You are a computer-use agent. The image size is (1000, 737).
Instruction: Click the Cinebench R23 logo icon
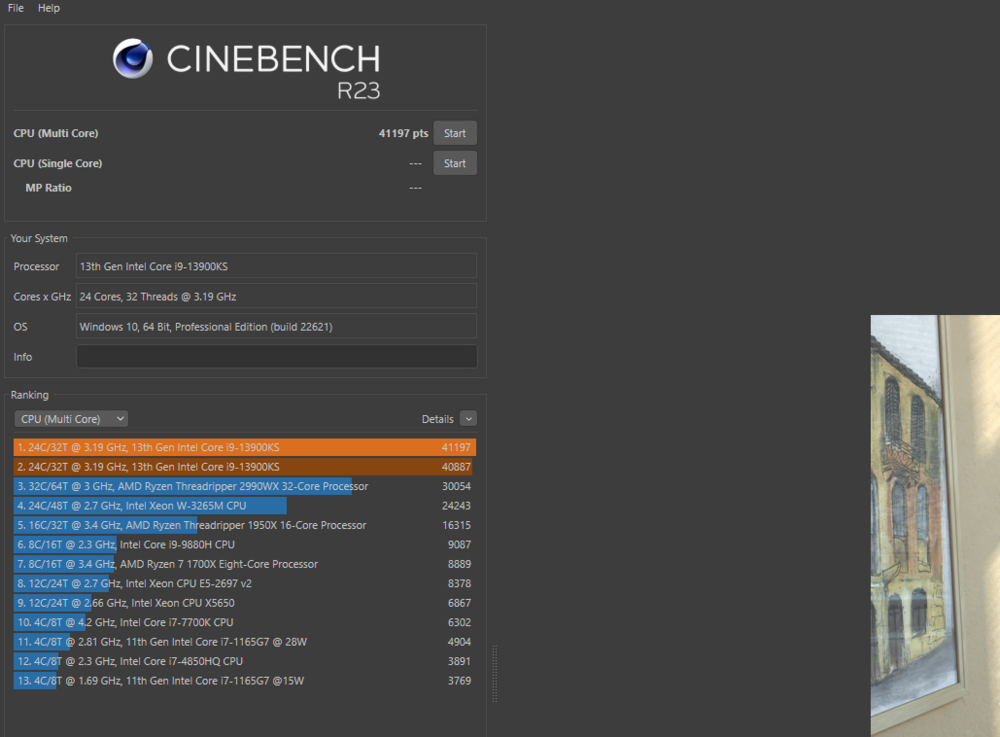tap(132, 60)
